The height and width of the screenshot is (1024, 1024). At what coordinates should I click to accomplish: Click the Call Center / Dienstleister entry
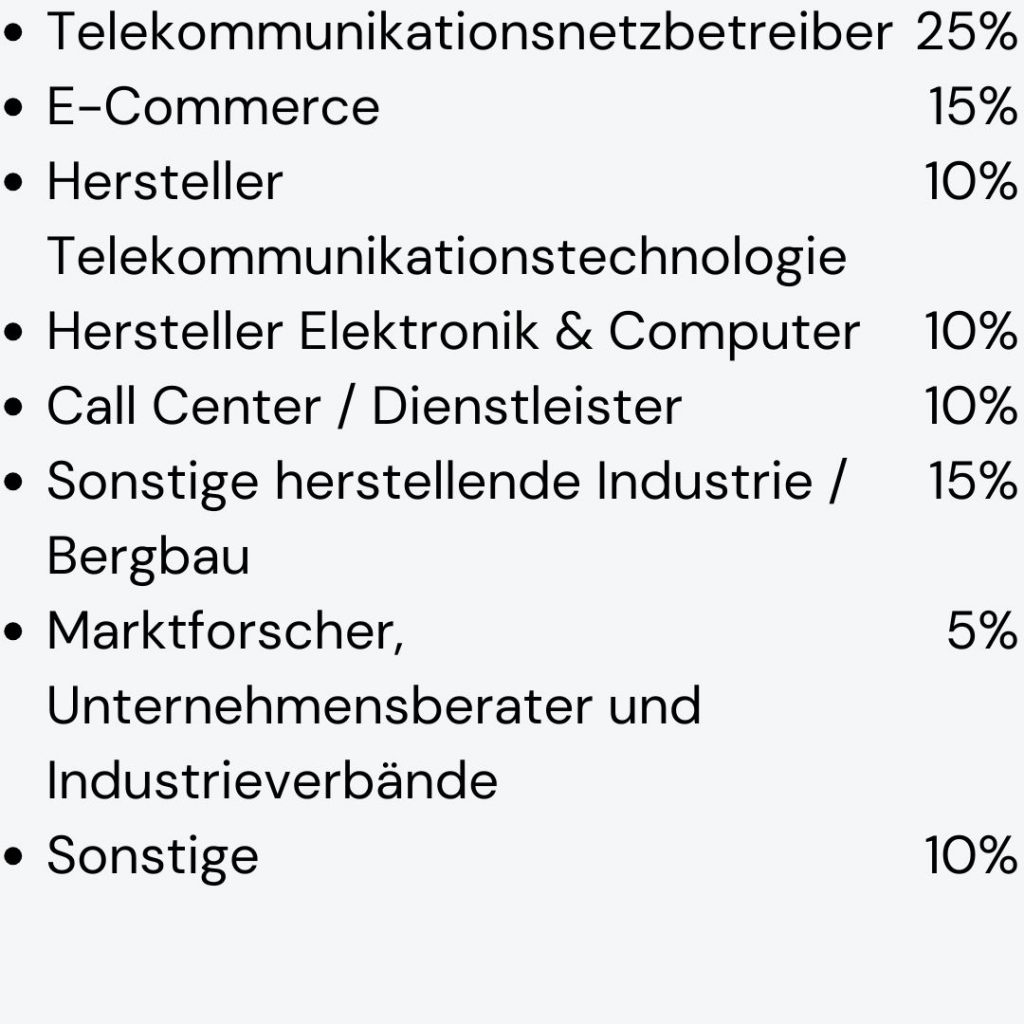click(x=364, y=407)
